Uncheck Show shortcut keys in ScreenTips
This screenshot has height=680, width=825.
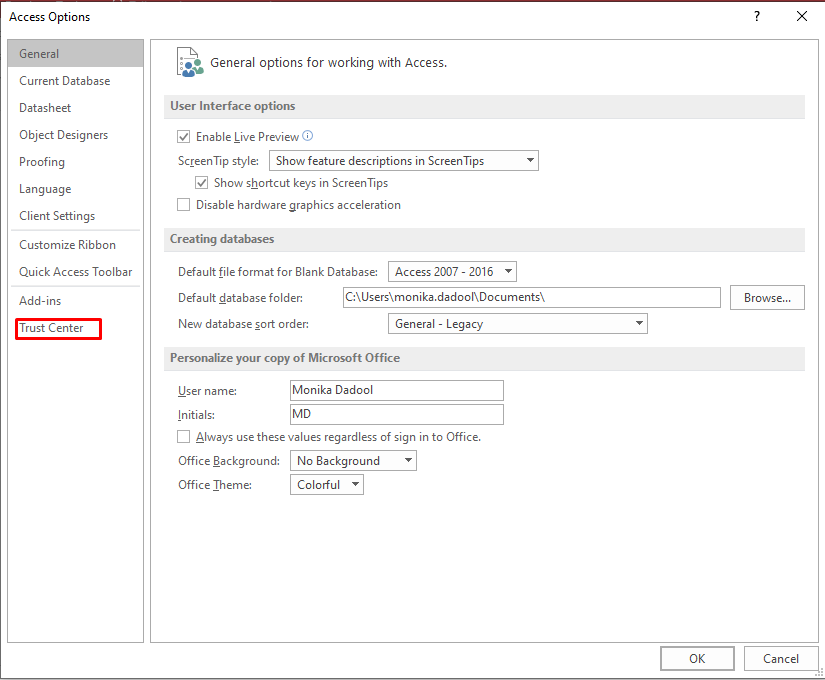(201, 183)
